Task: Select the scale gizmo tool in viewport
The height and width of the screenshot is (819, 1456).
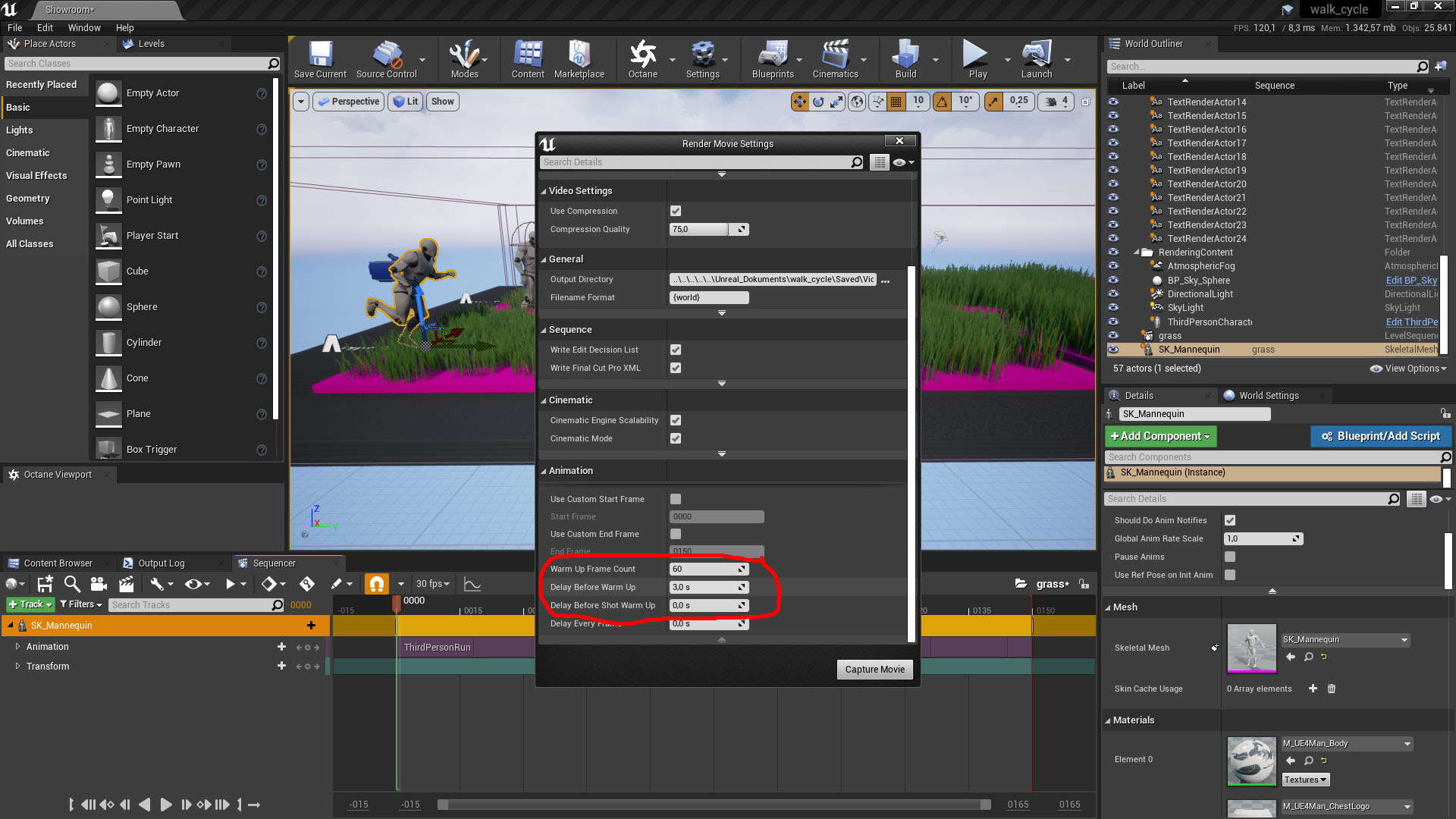Action: coord(836,102)
